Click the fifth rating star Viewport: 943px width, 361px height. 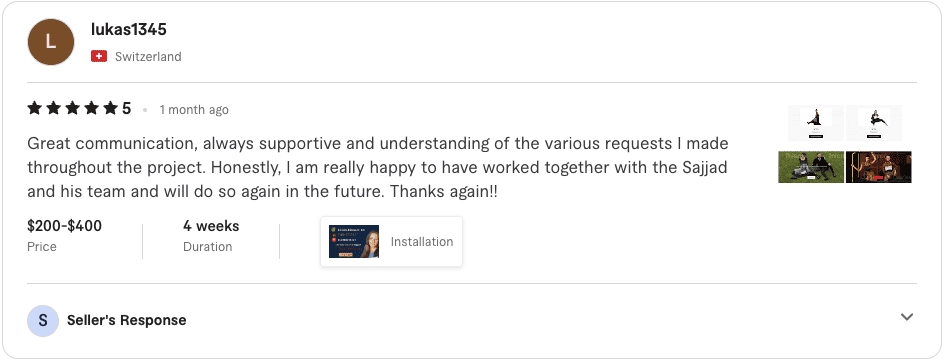coord(110,108)
